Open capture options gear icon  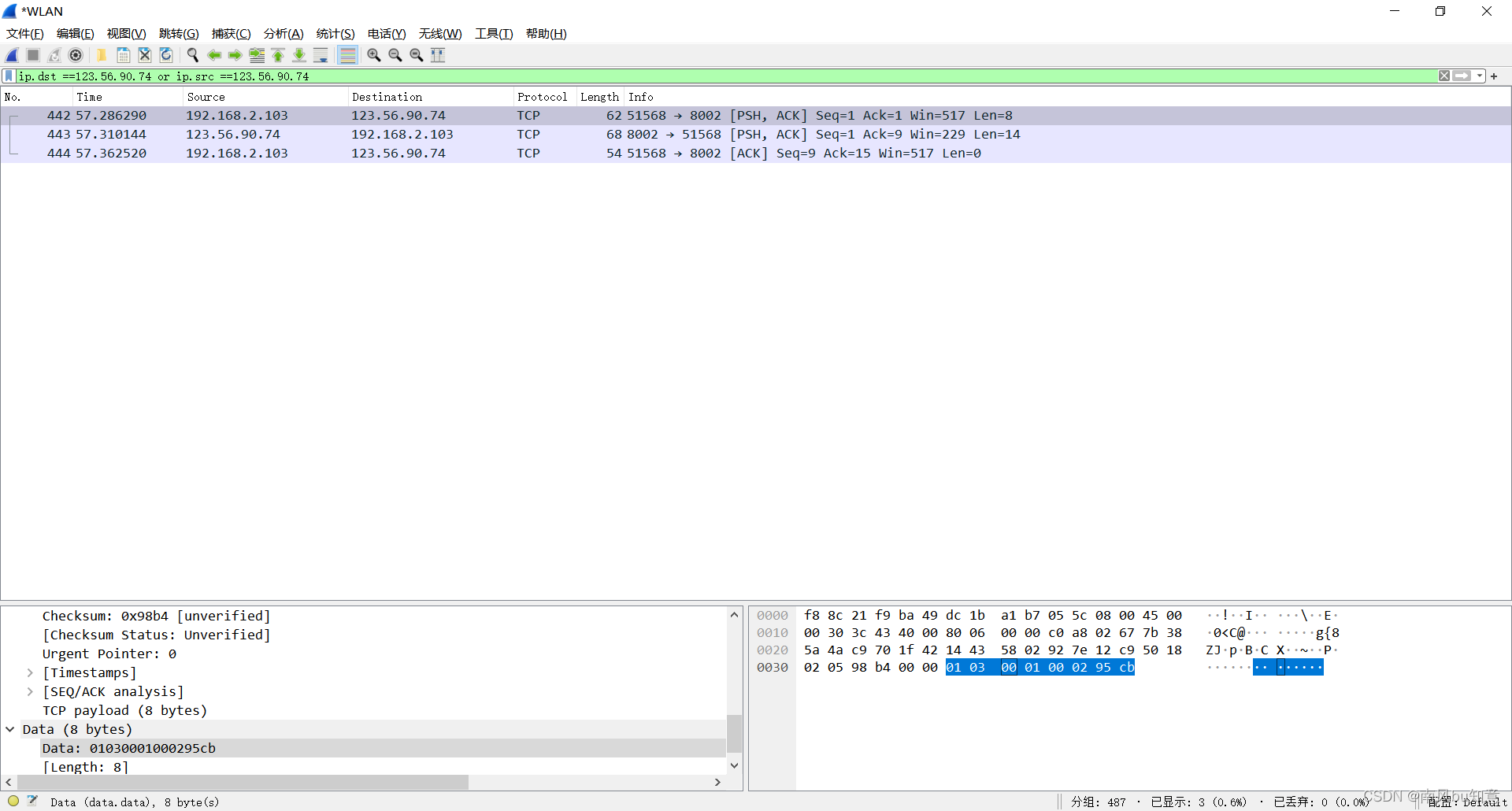76,55
